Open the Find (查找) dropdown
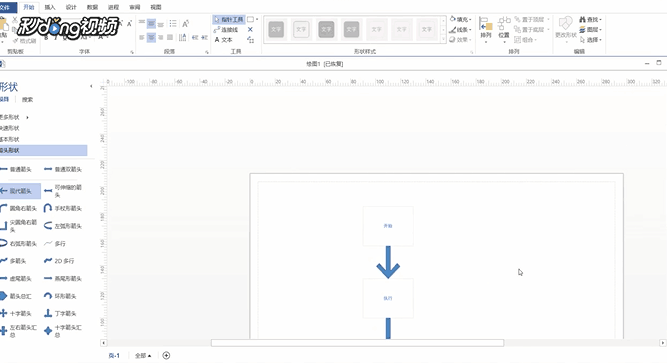The image size is (667, 364). tap(590, 20)
